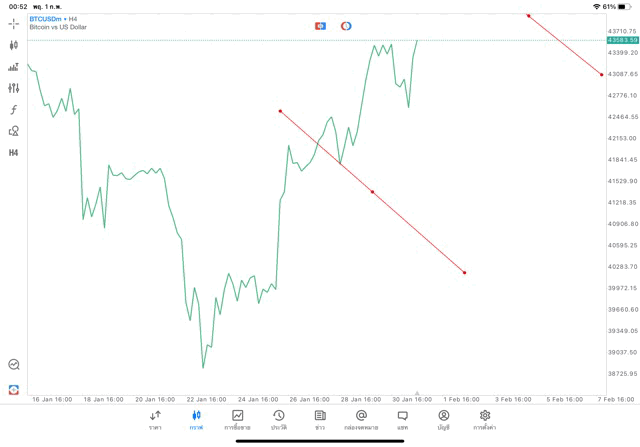This screenshot has width=640, height=447.
Task: Open the drawing objects shapes tool
Action: coord(14,131)
